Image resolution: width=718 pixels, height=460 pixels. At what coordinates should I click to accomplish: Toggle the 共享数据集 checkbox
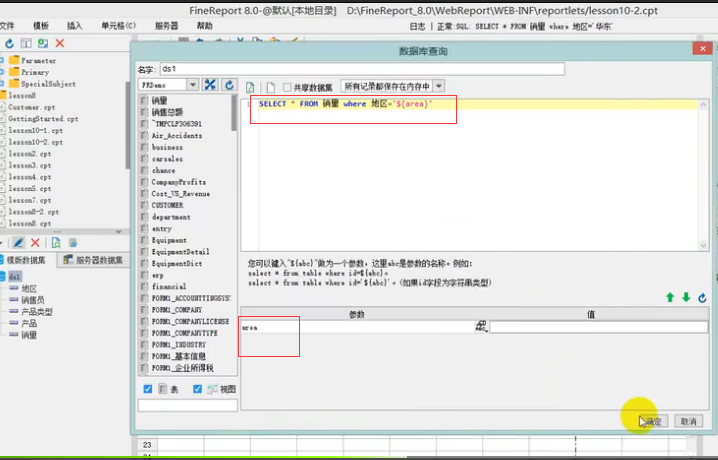click(287, 87)
